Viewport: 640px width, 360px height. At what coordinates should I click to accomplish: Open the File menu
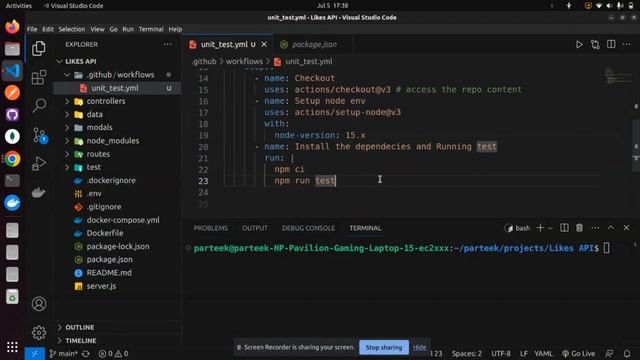click(32, 29)
